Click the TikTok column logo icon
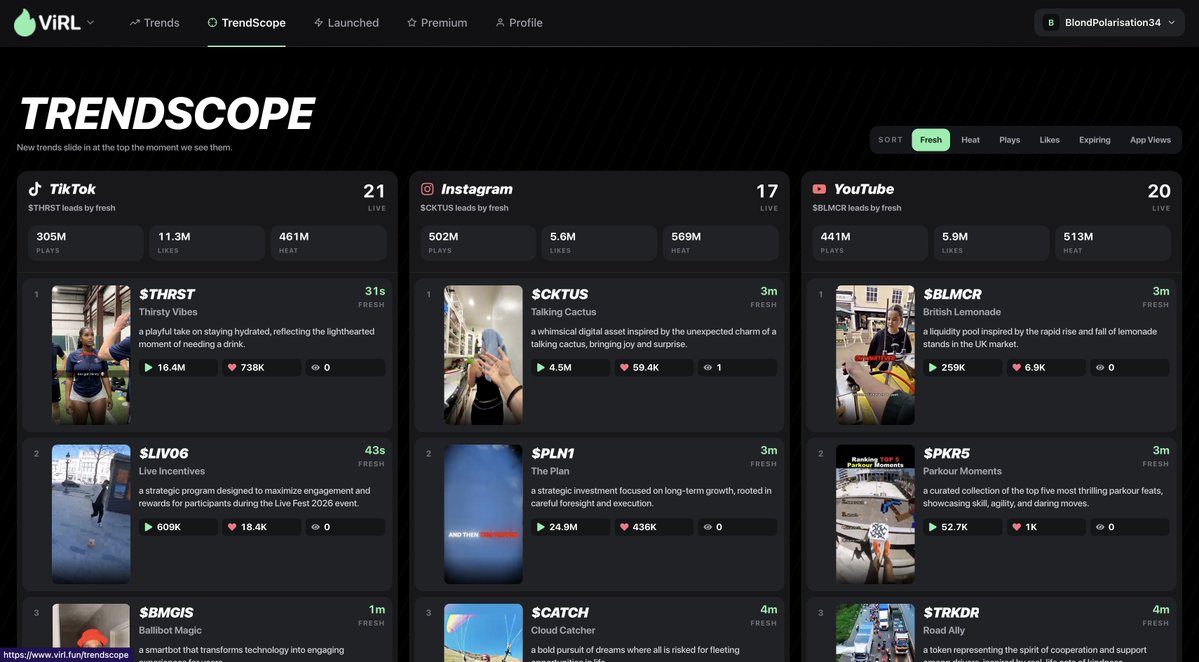This screenshot has height=662, width=1199. [35, 189]
